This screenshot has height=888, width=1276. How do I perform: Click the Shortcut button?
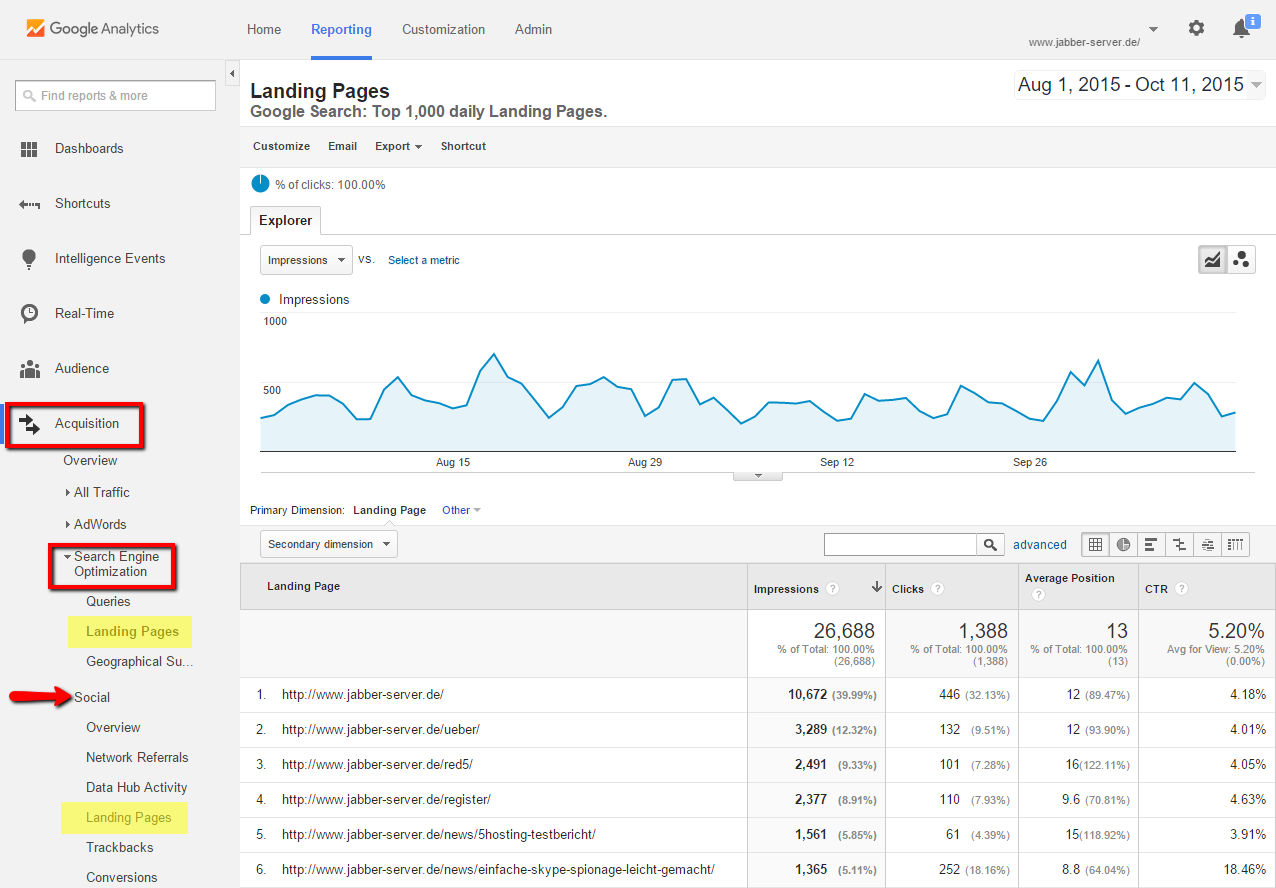[x=463, y=146]
